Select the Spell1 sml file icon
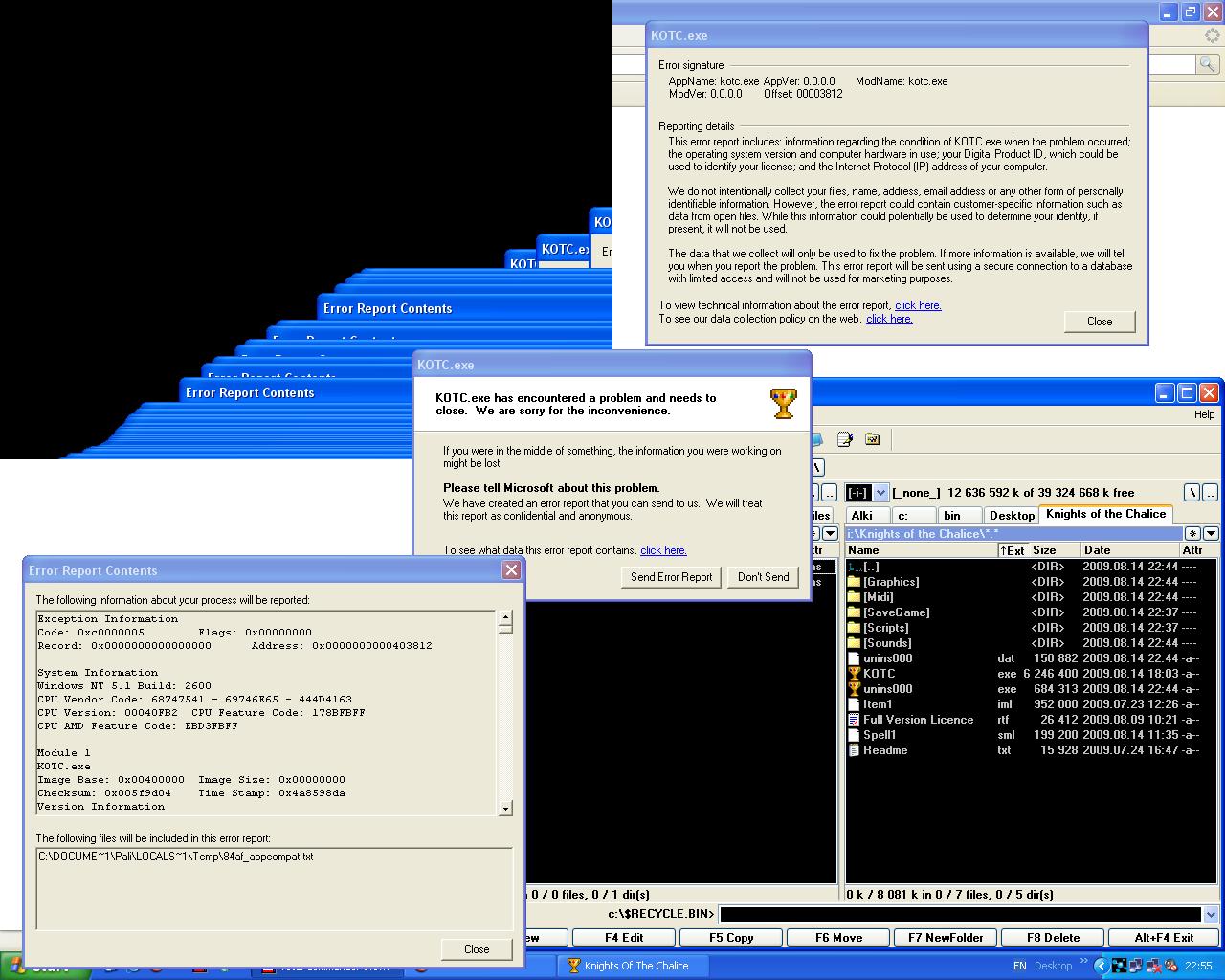The image size is (1225, 980). click(x=855, y=735)
